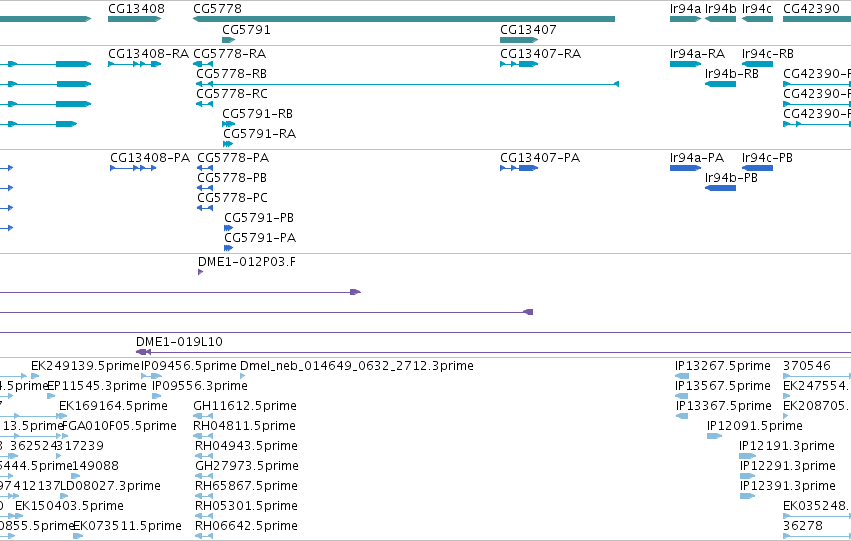Select the IP13367.5prime EST

click(682, 416)
